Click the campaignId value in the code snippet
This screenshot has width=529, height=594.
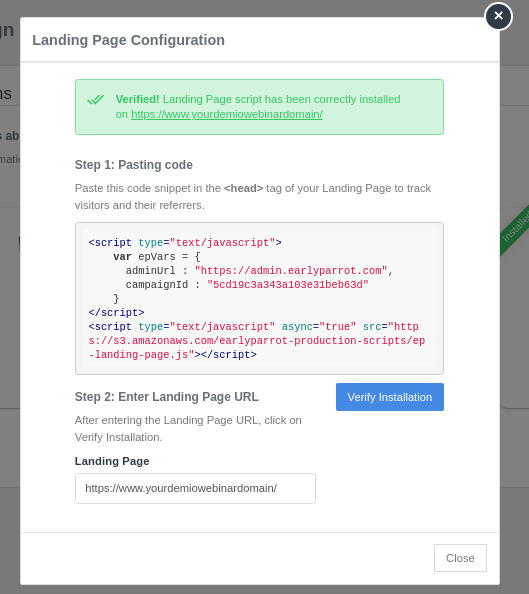coord(288,284)
